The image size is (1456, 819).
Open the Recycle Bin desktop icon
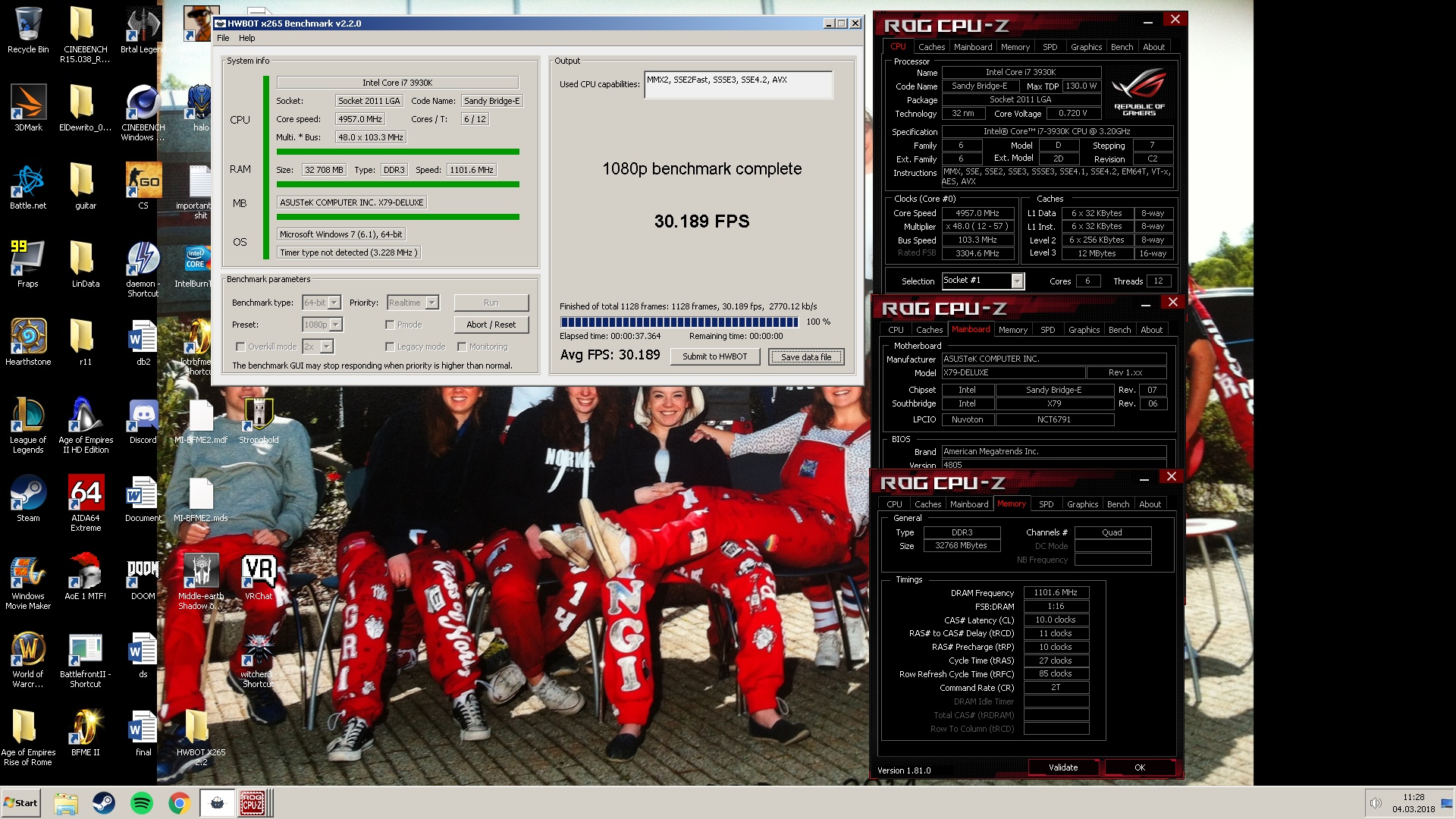click(x=28, y=30)
